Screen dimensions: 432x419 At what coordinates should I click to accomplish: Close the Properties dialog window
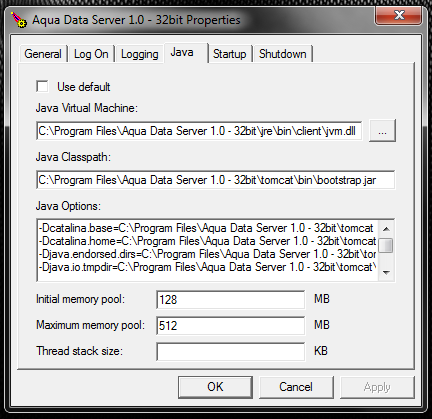[398, 15]
